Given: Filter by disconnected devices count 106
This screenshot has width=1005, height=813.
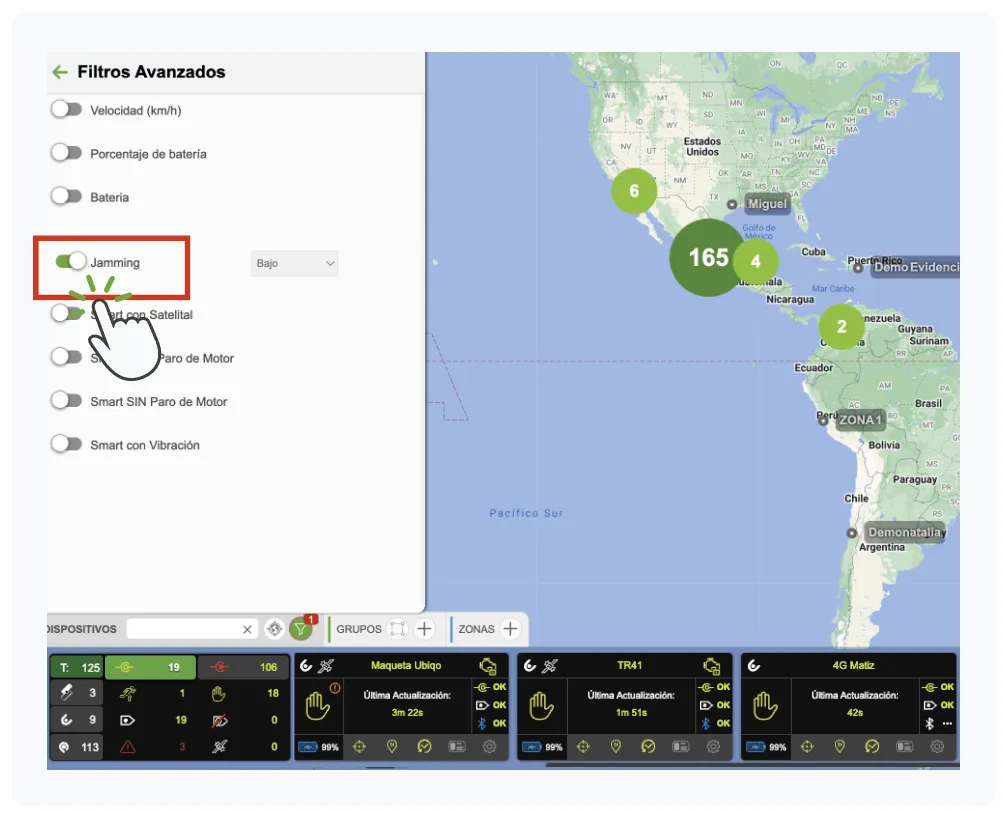Looking at the screenshot, I should (x=243, y=667).
